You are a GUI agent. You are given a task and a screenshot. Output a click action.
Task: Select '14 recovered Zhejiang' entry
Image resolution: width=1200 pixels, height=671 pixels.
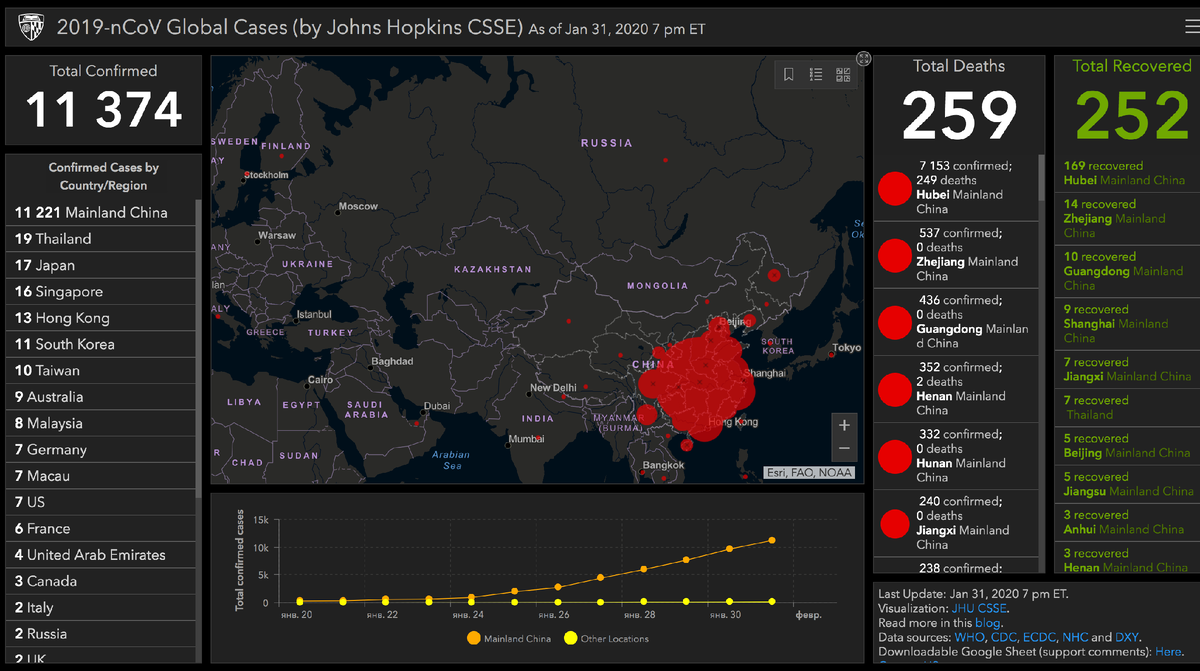click(x=1126, y=218)
